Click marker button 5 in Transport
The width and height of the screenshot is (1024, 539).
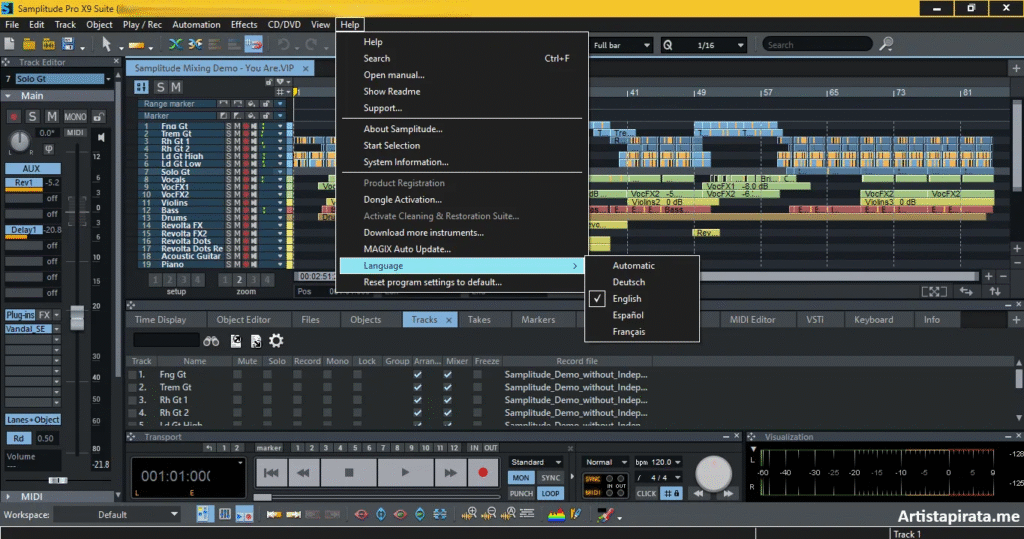tap(355, 448)
